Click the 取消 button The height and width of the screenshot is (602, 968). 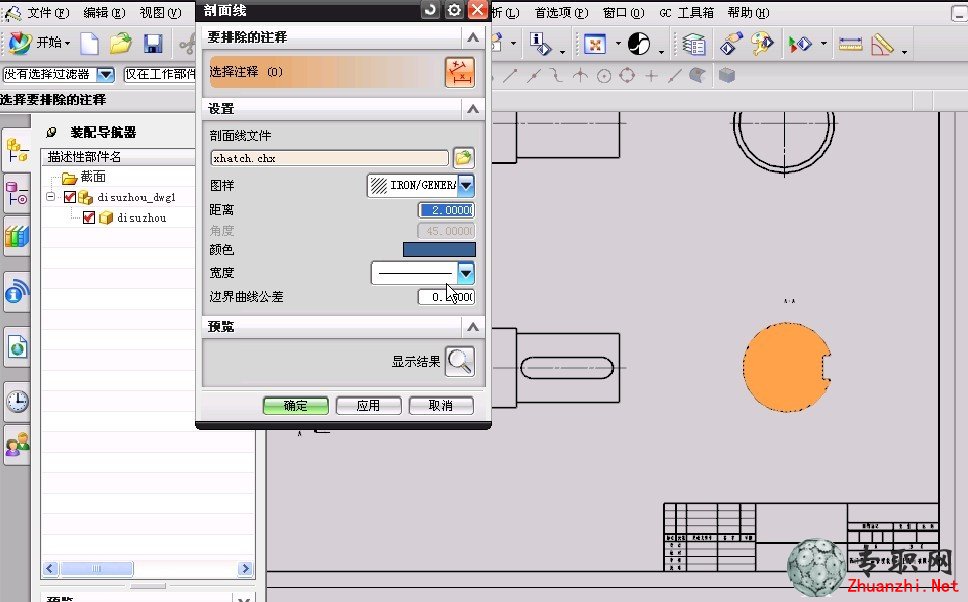coord(441,406)
